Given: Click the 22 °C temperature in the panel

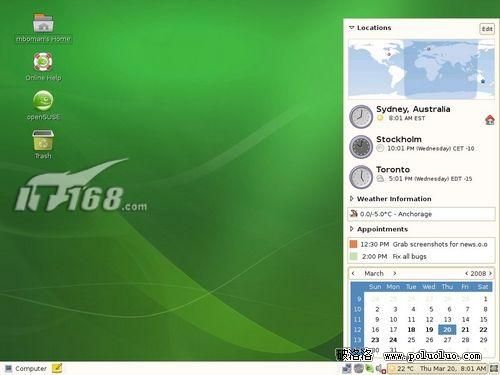Looking at the screenshot, I should pyautogui.click(x=405, y=369).
